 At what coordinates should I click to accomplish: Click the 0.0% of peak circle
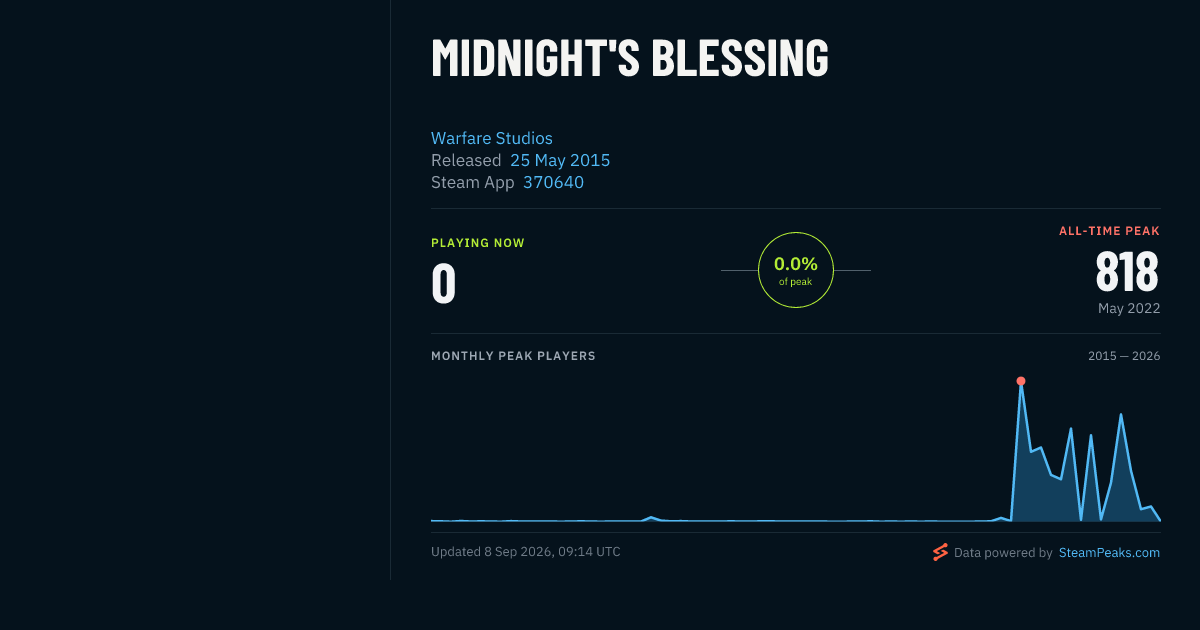(x=796, y=270)
